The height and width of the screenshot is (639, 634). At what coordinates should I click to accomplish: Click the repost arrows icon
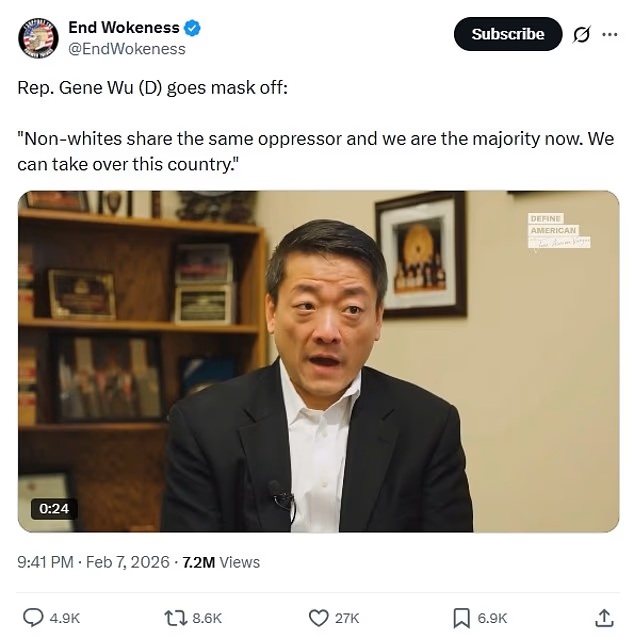click(x=176, y=618)
